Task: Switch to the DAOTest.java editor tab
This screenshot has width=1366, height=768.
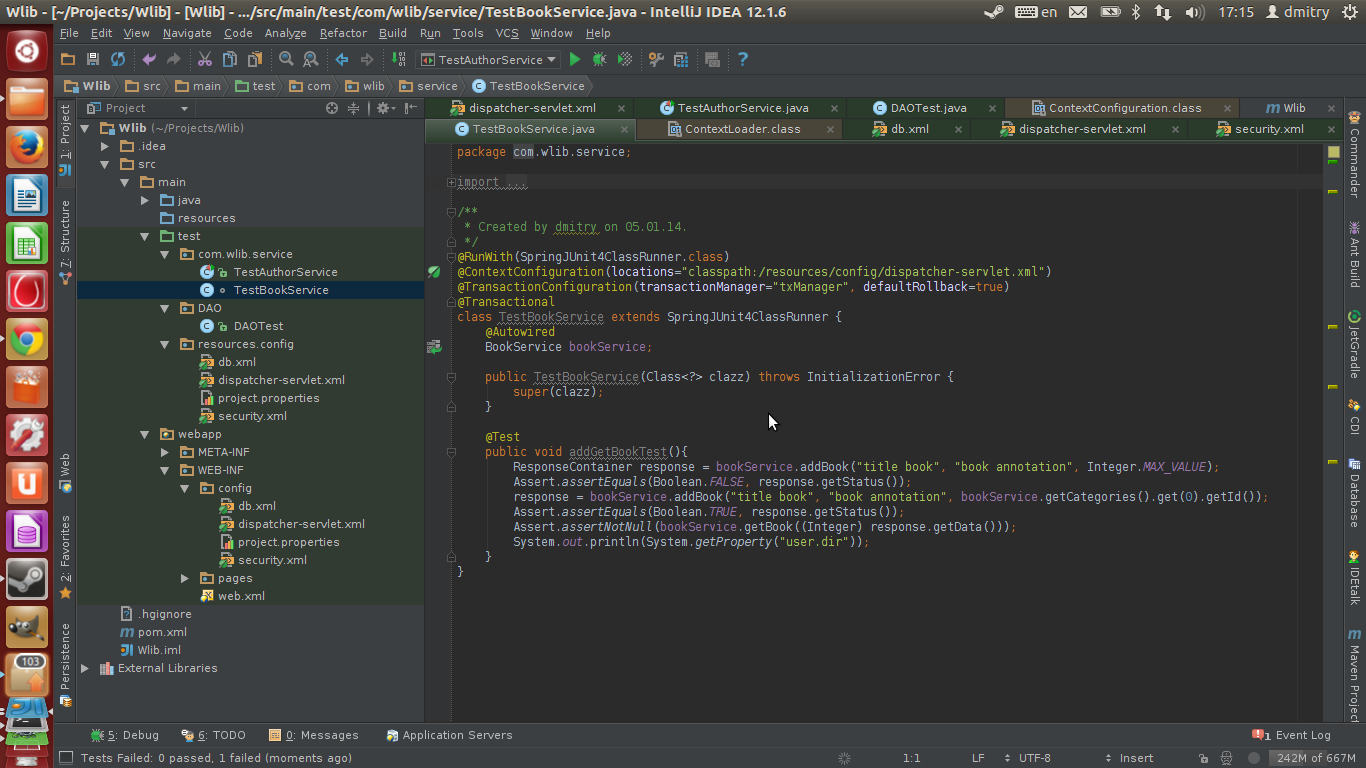Action: (x=927, y=108)
